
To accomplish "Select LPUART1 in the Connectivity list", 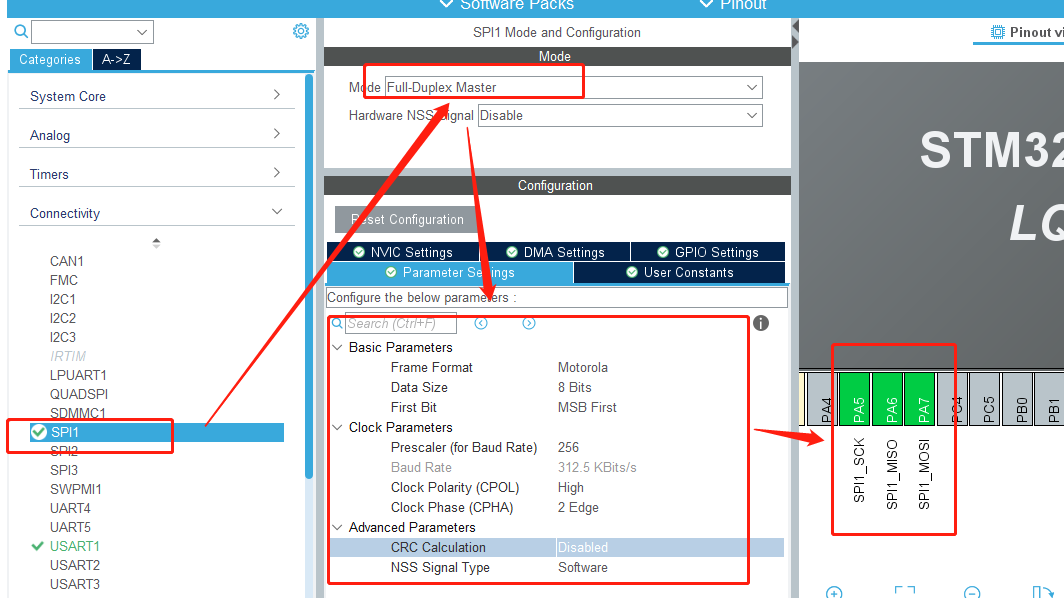I will click(x=78, y=375).
